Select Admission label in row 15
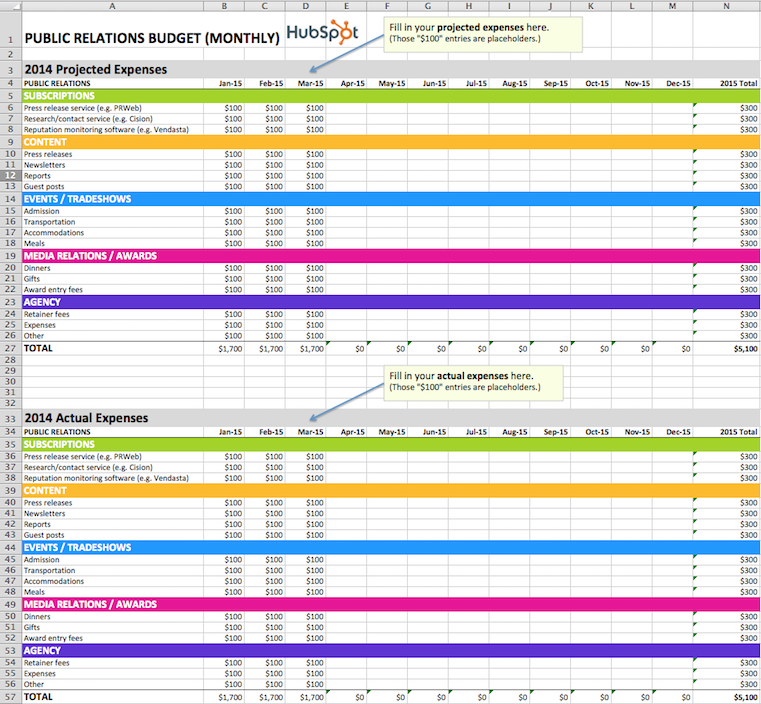The height and width of the screenshot is (704, 761). click(42, 211)
